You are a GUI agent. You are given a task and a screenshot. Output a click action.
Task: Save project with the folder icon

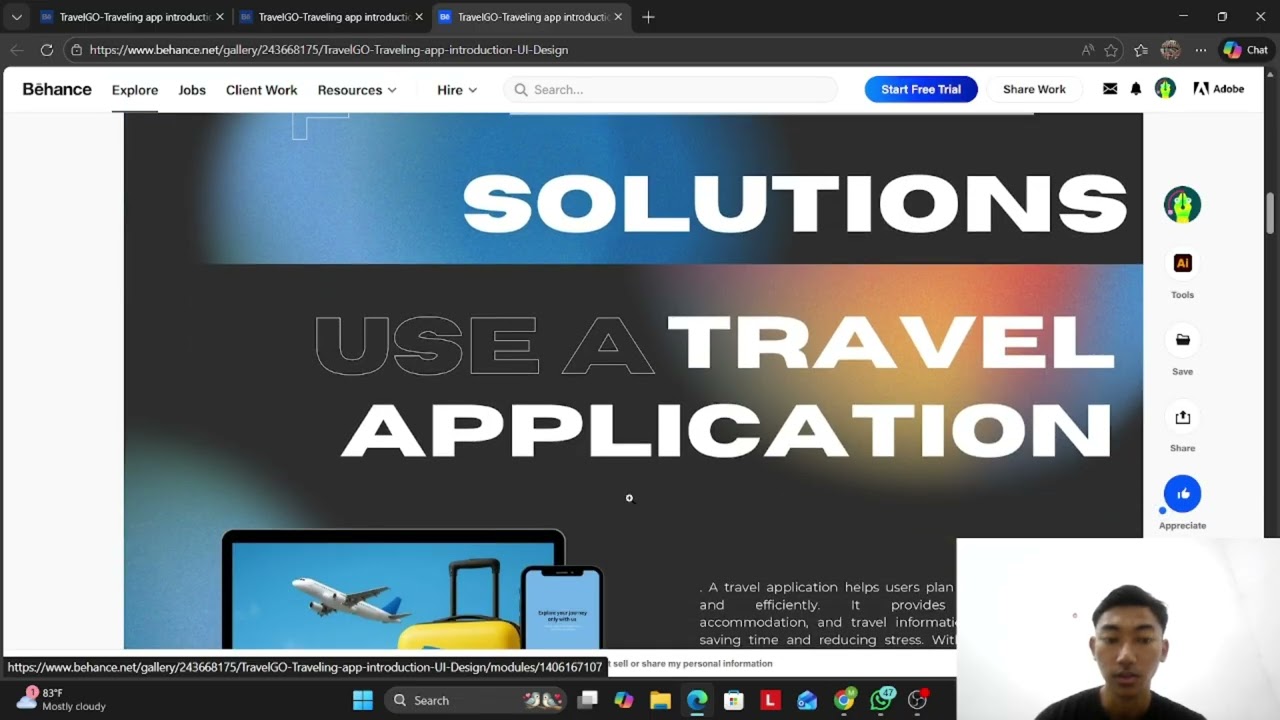[x=1182, y=340]
